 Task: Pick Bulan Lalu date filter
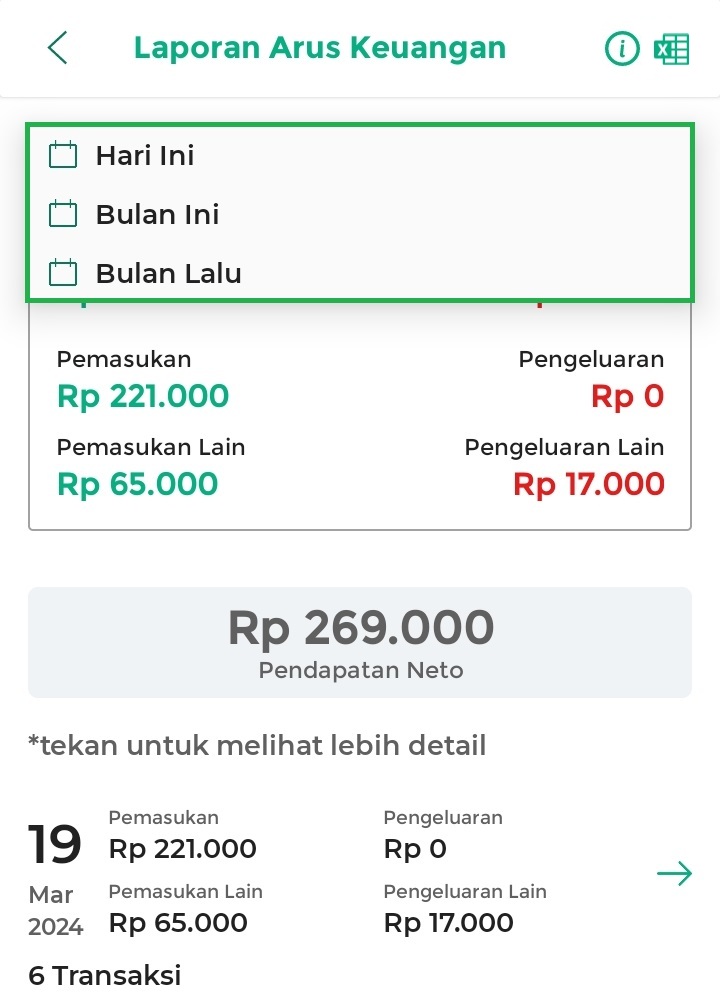(168, 273)
